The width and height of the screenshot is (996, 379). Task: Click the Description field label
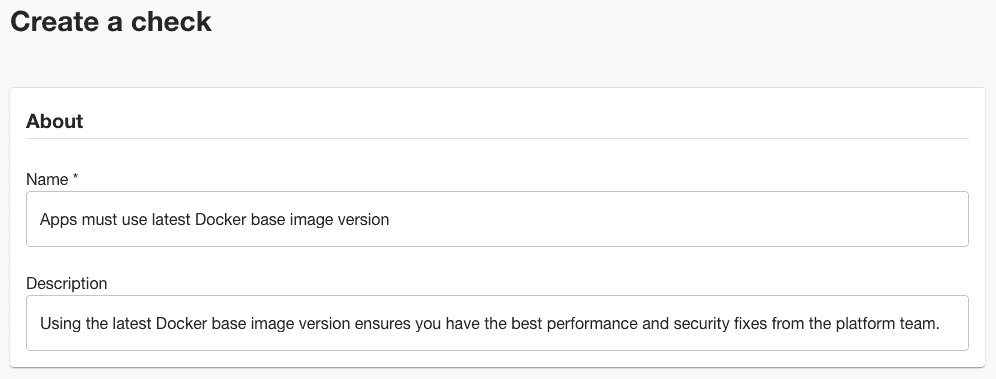click(x=67, y=283)
